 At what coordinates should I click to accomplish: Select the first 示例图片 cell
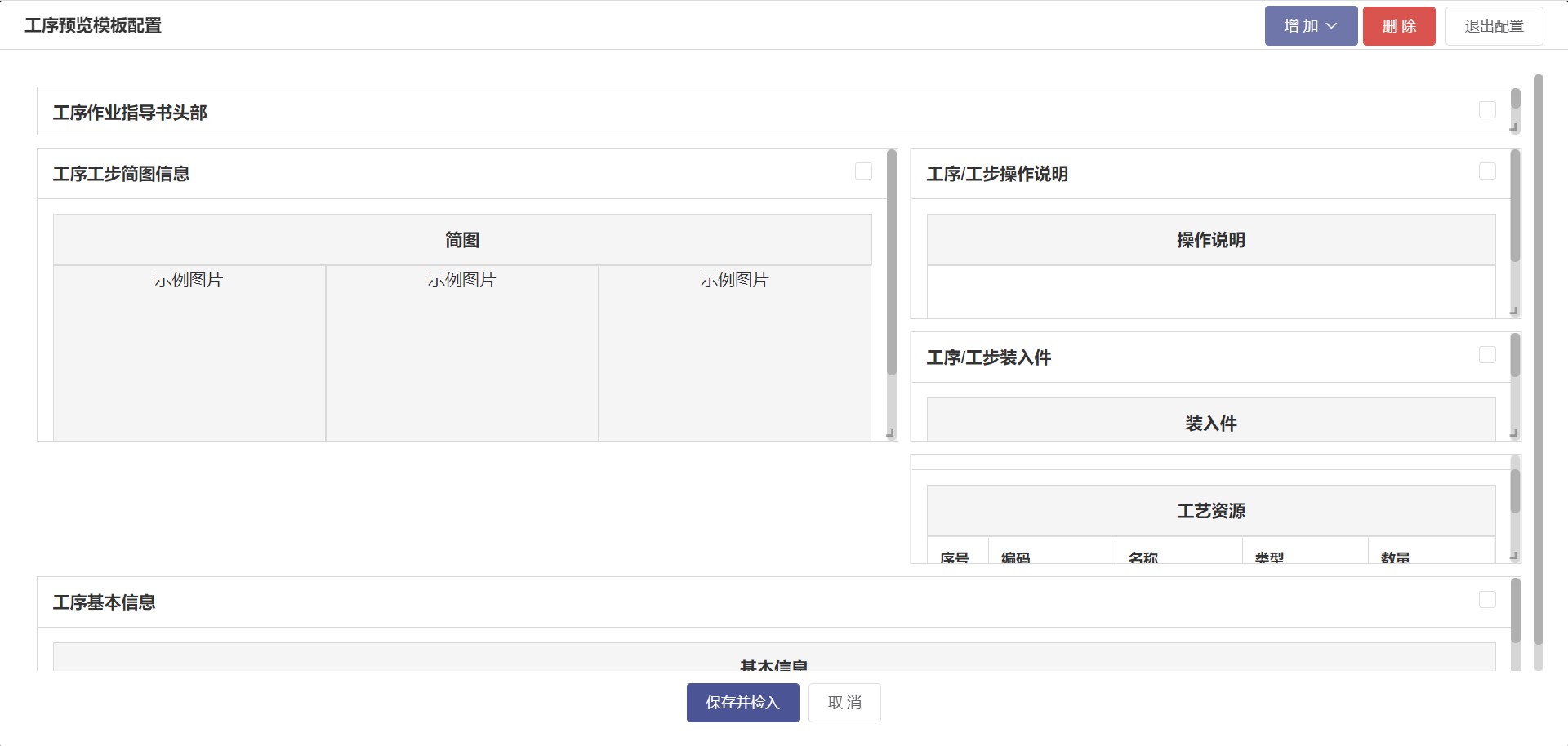(x=189, y=351)
